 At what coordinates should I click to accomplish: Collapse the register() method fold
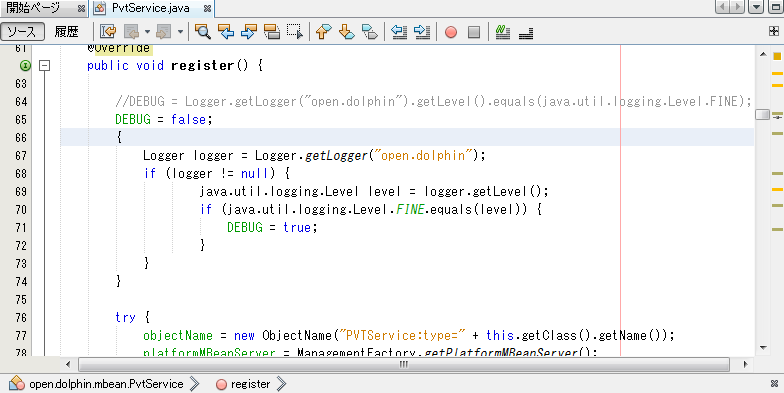click(x=44, y=66)
